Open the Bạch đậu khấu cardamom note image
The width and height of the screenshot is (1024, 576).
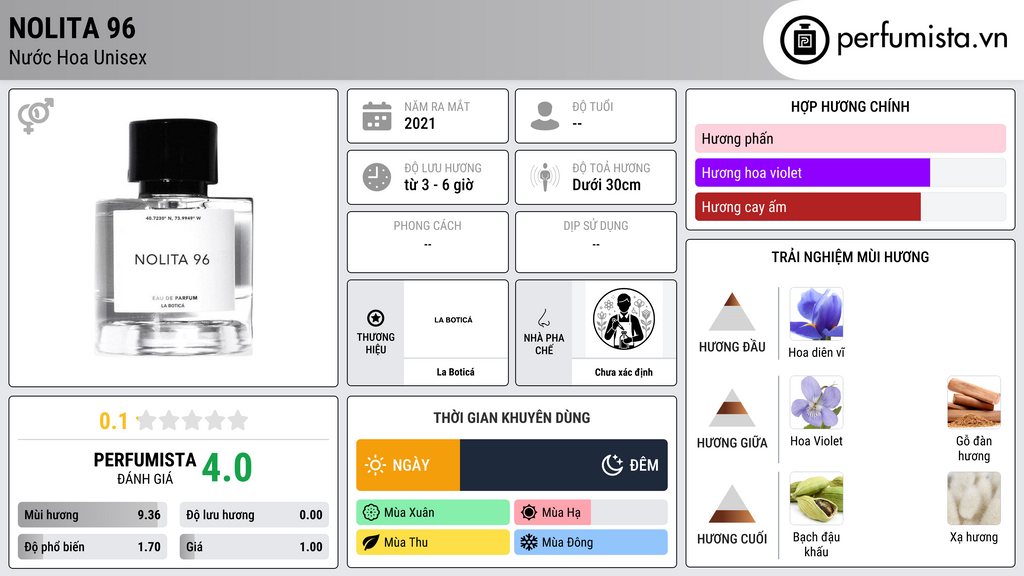(816, 498)
